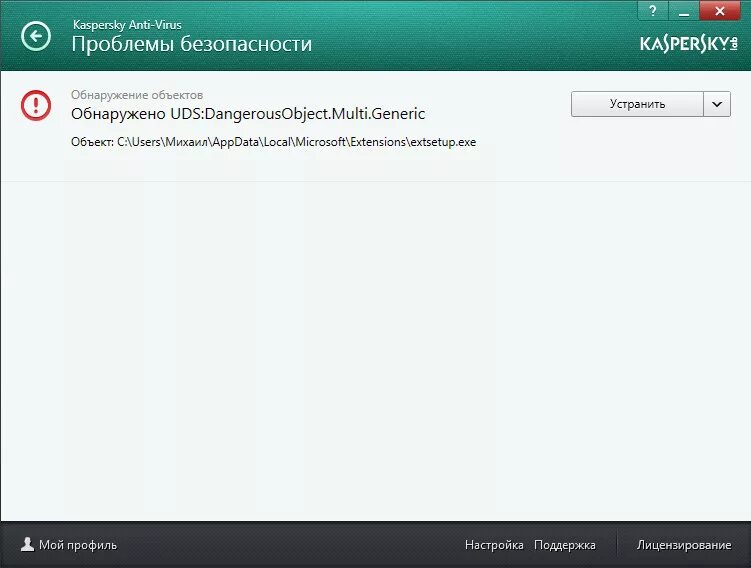Open Мой профиль link
The width and height of the screenshot is (751, 568).
coord(78,545)
